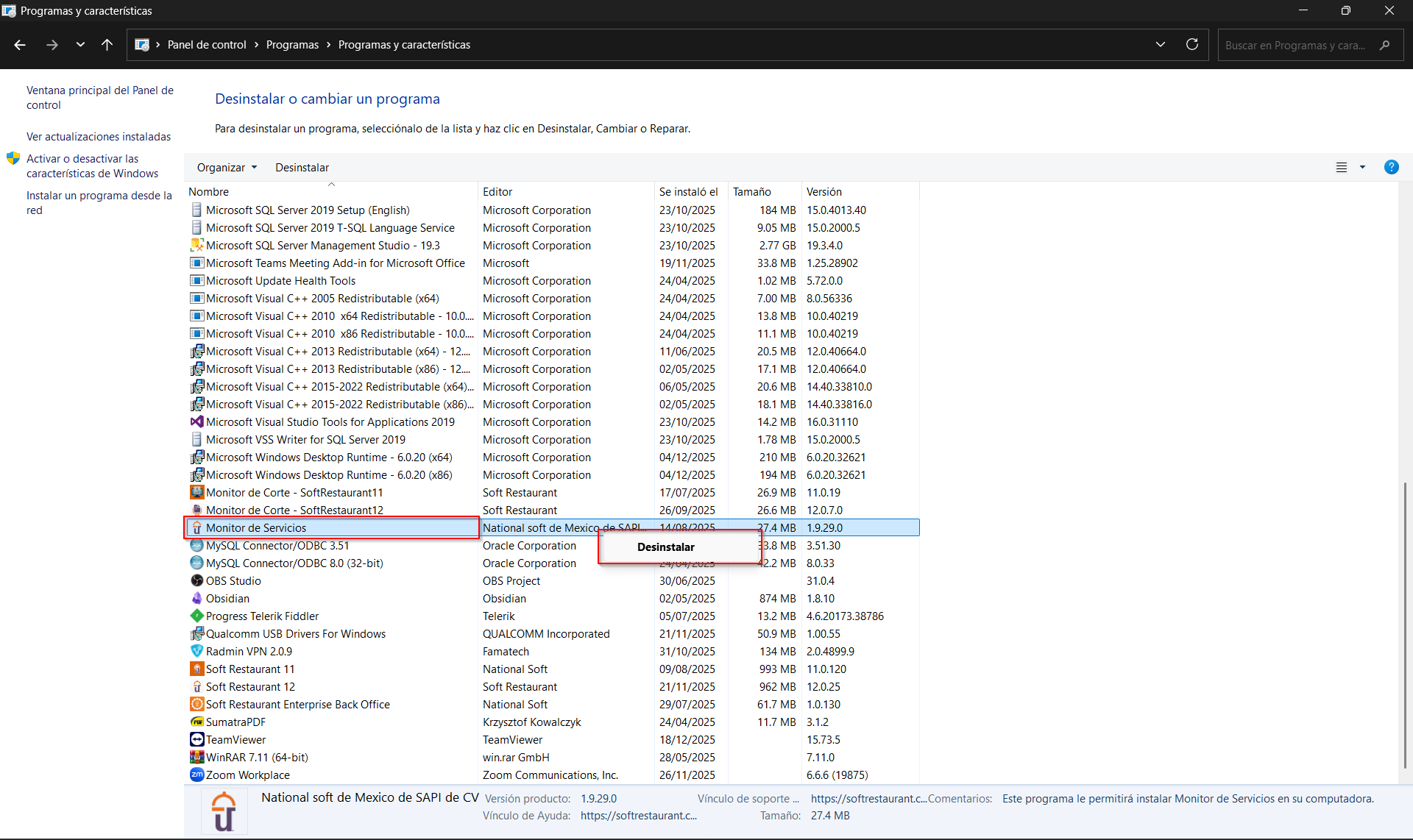Viewport: 1413px width, 840px height.
Task: Open the view options dropdown arrow
Action: (x=1362, y=167)
